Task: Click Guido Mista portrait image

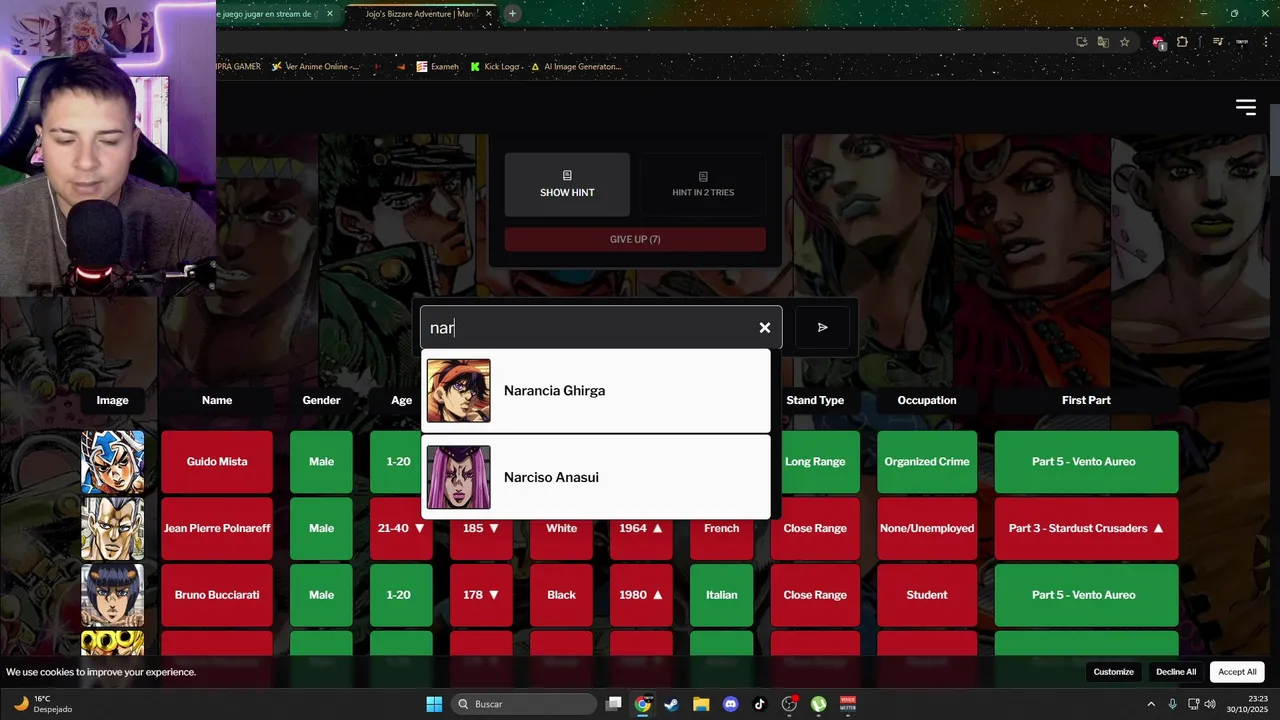Action: 112,462
